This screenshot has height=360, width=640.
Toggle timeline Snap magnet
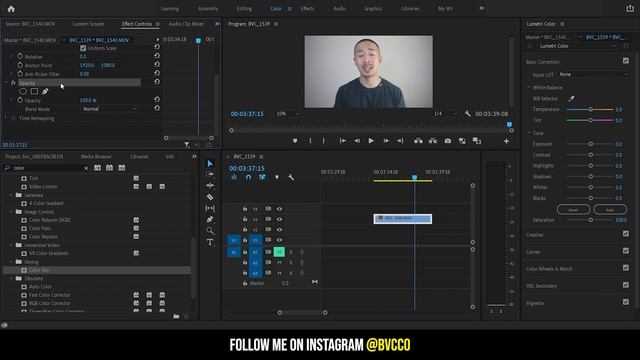[248, 177]
